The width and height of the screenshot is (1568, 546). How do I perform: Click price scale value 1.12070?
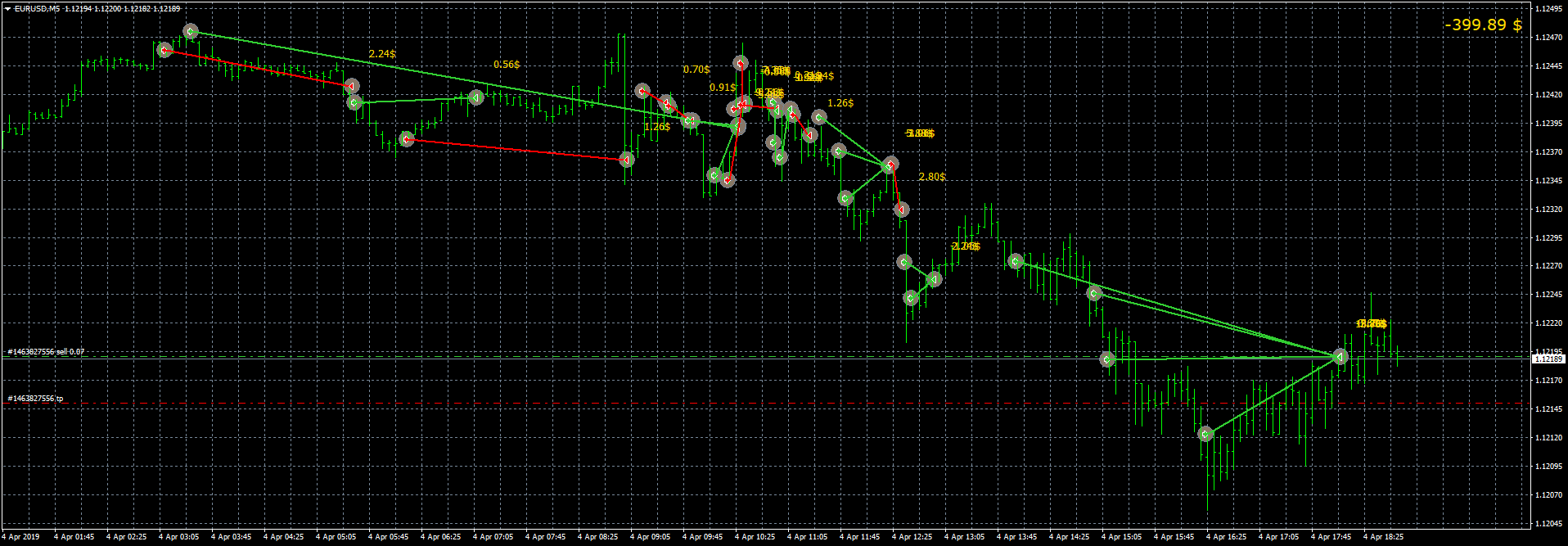coord(1548,495)
